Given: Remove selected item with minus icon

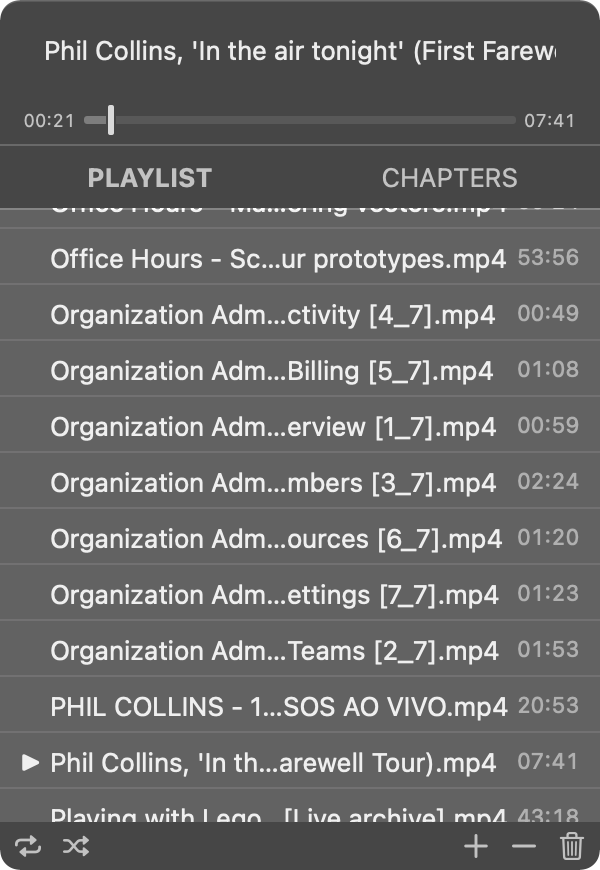Looking at the screenshot, I should click(524, 847).
